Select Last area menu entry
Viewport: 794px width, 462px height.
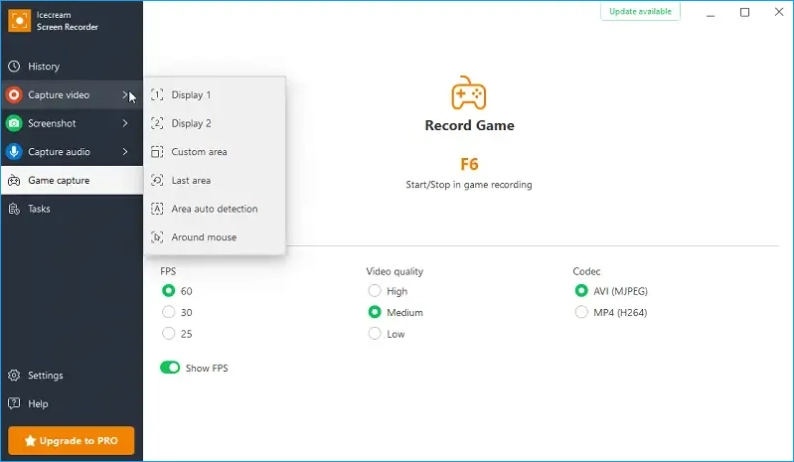[215, 180]
